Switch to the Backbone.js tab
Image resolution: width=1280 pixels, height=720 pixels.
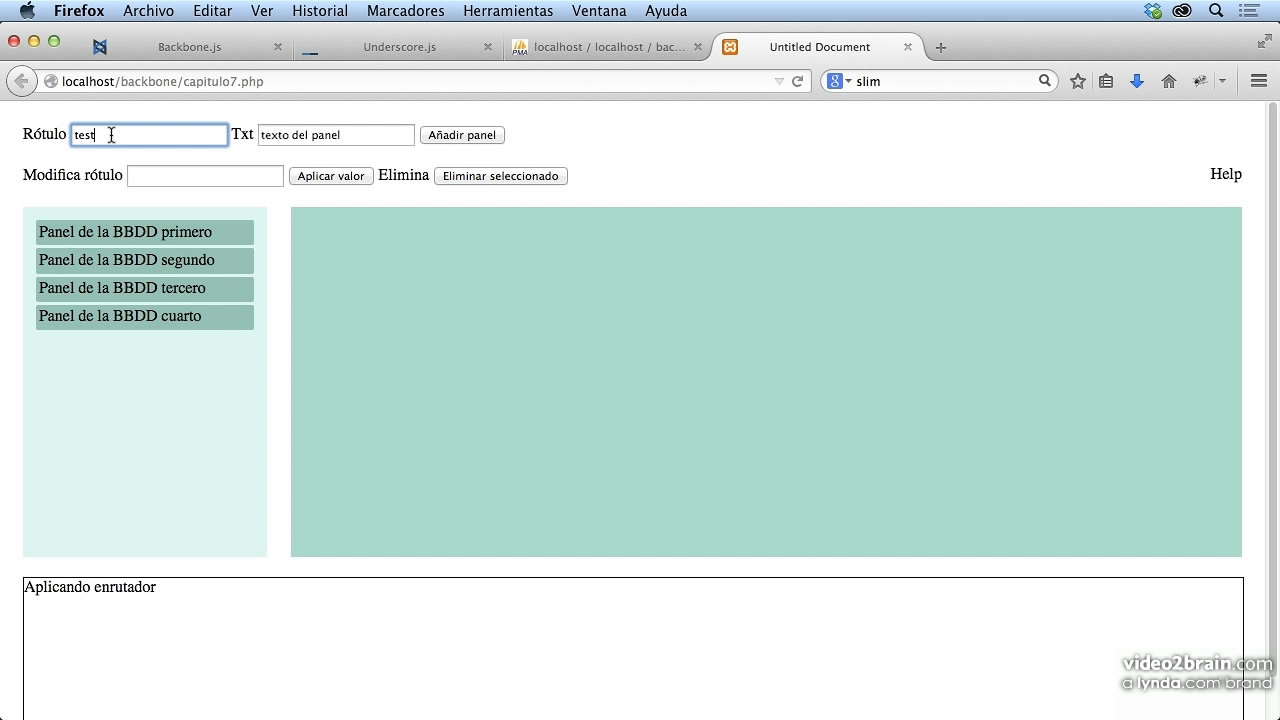pos(189,47)
